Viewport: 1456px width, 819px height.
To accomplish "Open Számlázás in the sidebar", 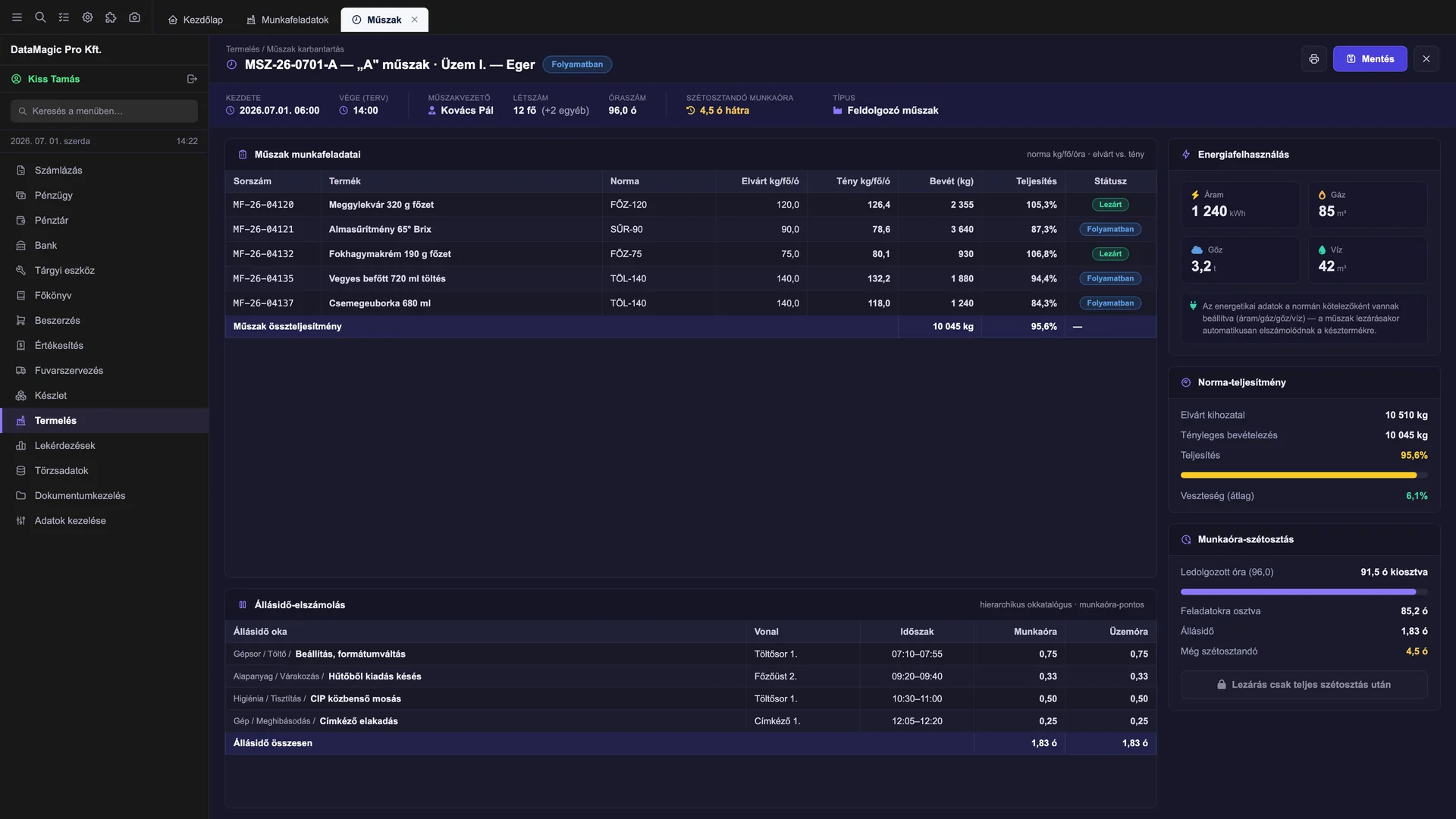I will [x=104, y=171].
